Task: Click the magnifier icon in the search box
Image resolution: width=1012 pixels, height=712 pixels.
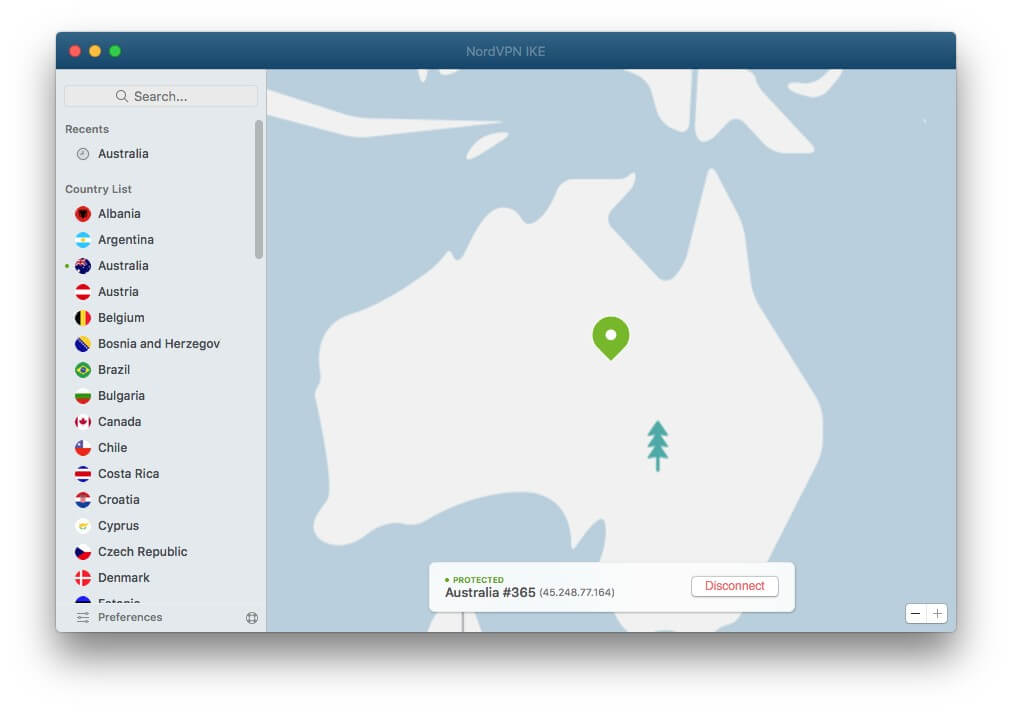Action: tap(121, 96)
